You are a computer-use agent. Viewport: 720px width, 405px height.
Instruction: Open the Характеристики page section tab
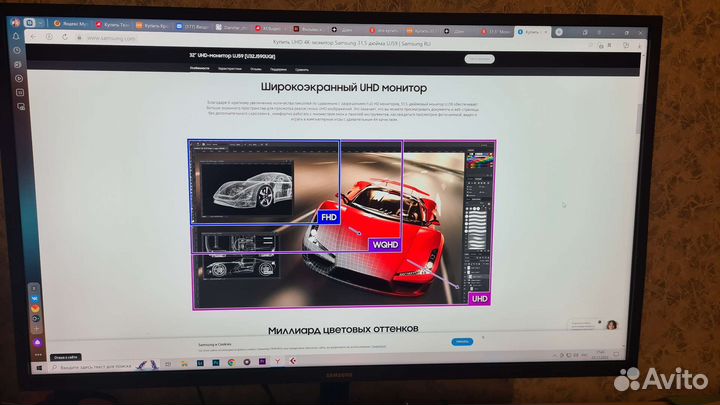(x=230, y=69)
